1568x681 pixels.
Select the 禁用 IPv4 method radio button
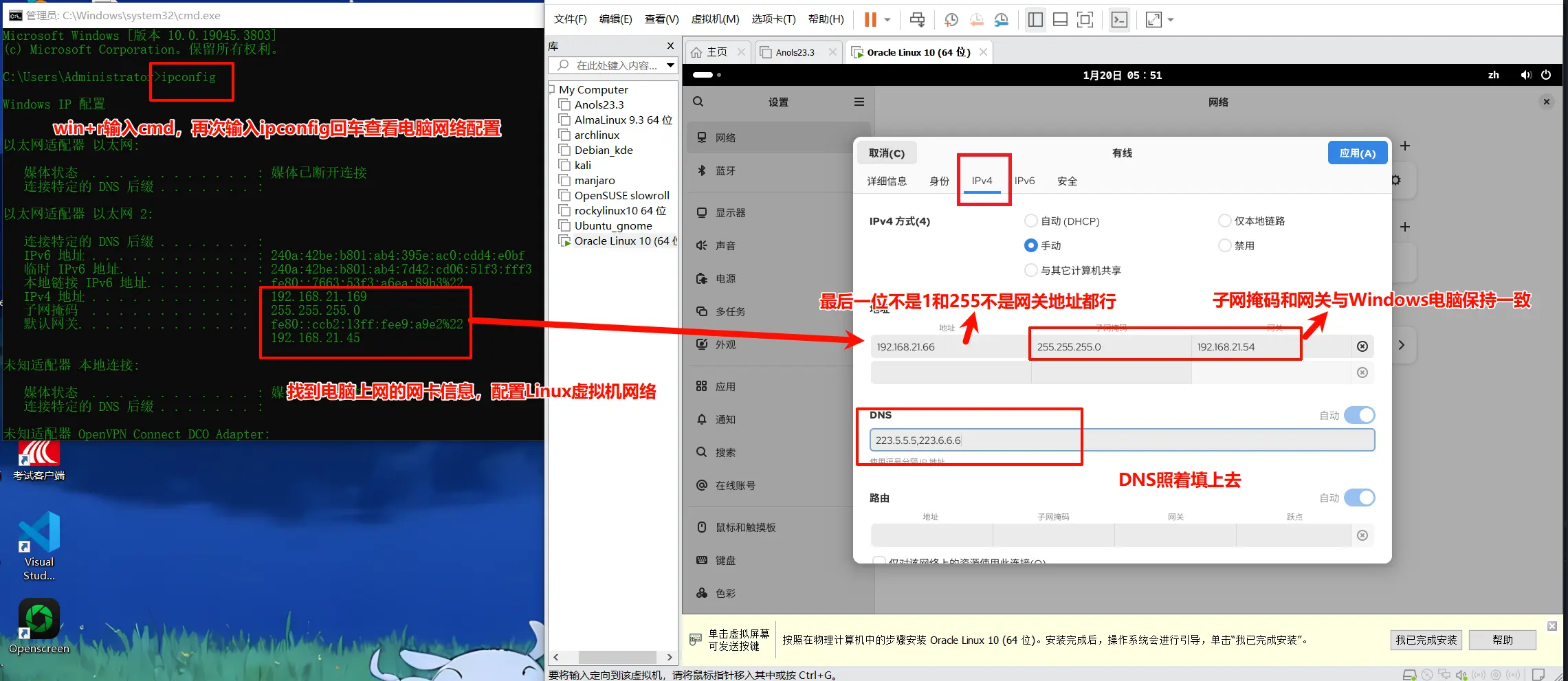click(x=1224, y=245)
